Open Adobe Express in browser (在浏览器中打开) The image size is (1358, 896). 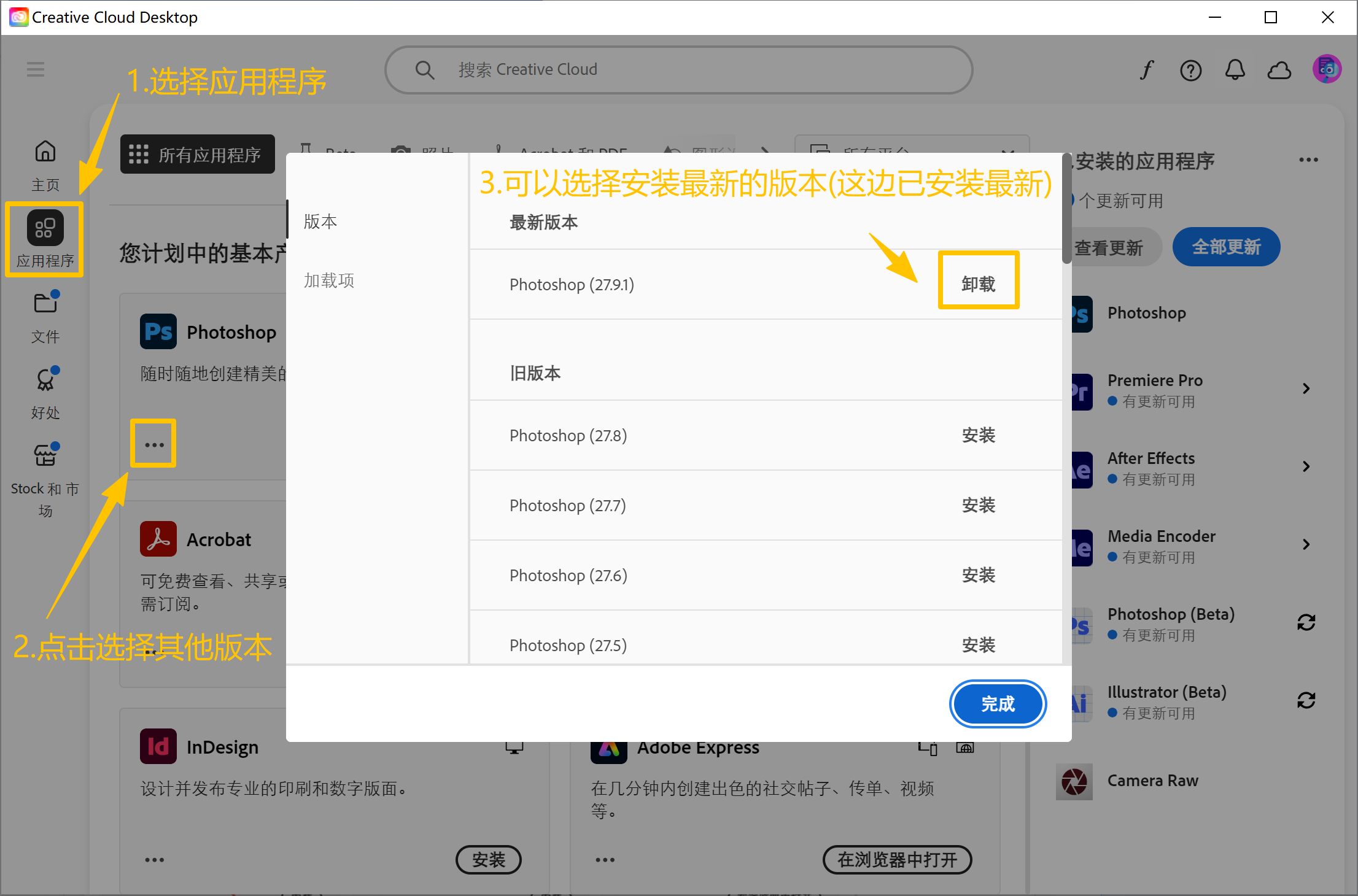click(897, 860)
